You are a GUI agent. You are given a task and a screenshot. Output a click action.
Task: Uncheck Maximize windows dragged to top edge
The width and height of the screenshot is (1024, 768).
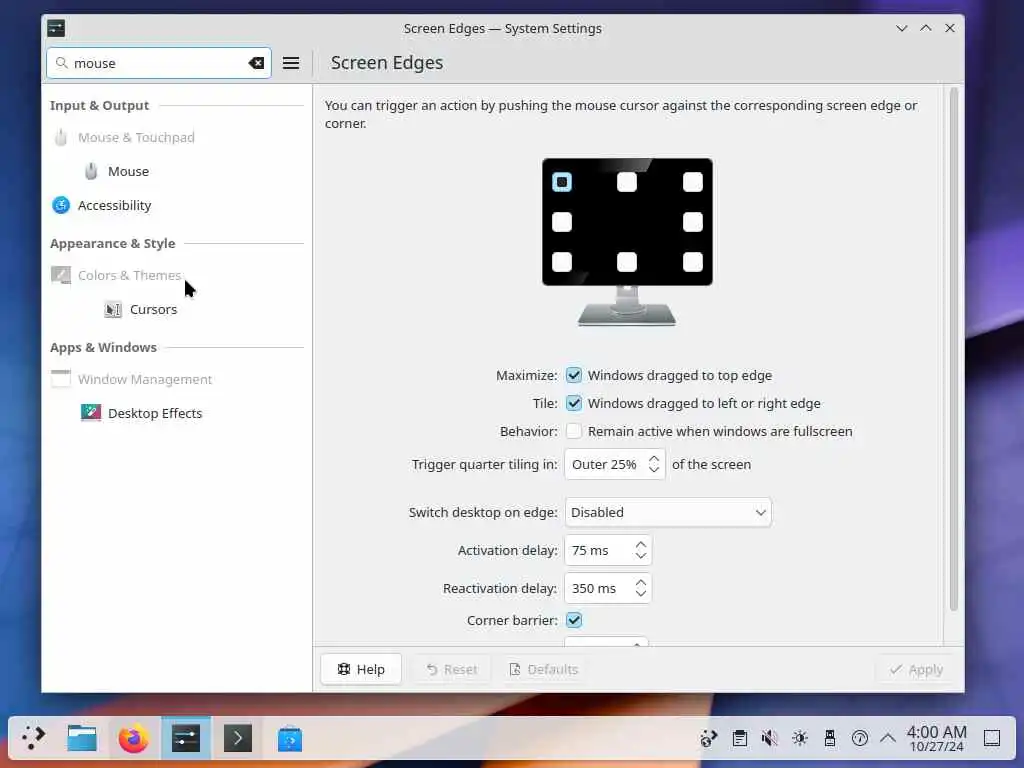574,376
